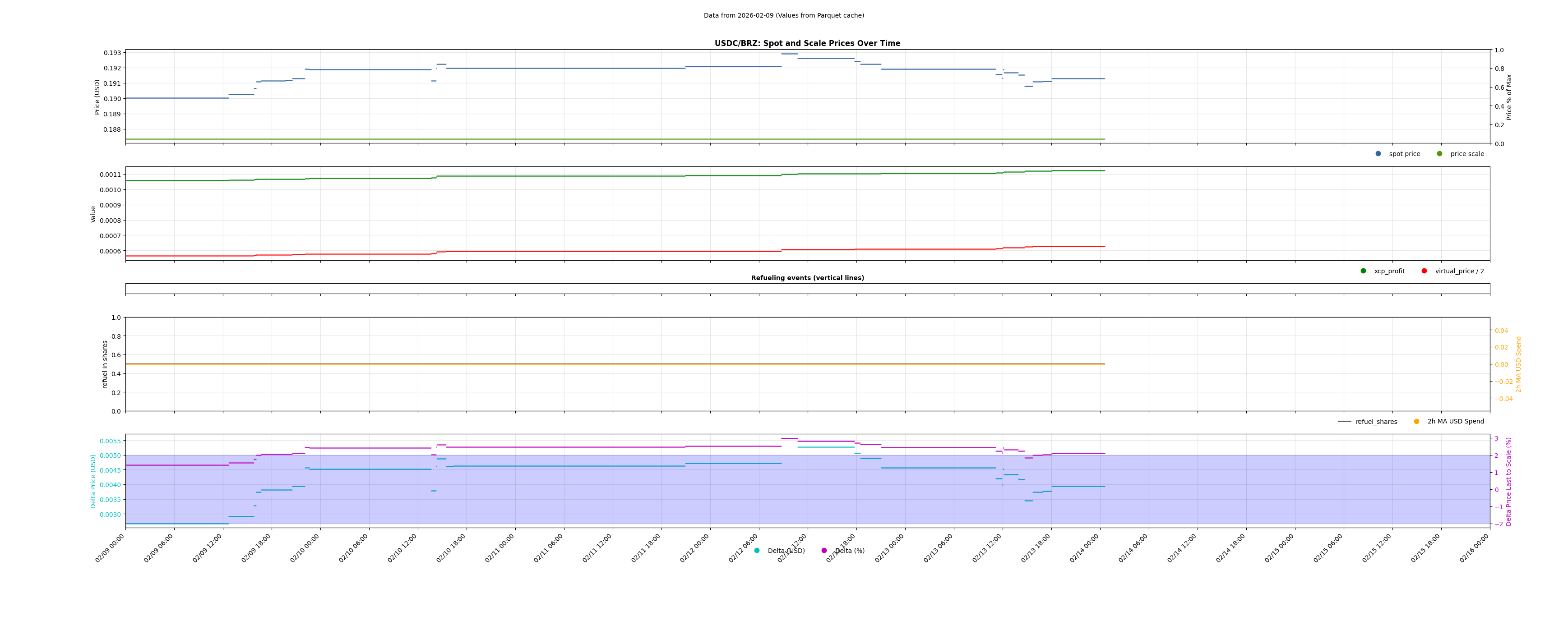Click the chart title USDC/BRZ Spot and Scale Prices
Screen dimensions: 1568x621
[x=807, y=43]
